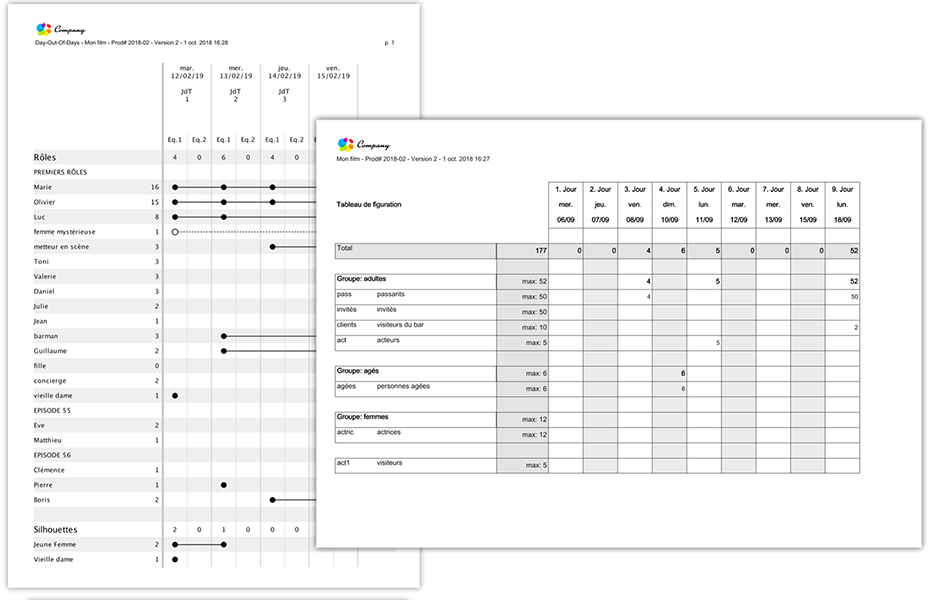The width and height of the screenshot is (934, 600).
Task: Click the Company logo on the figuration table page
Action: (x=363, y=145)
